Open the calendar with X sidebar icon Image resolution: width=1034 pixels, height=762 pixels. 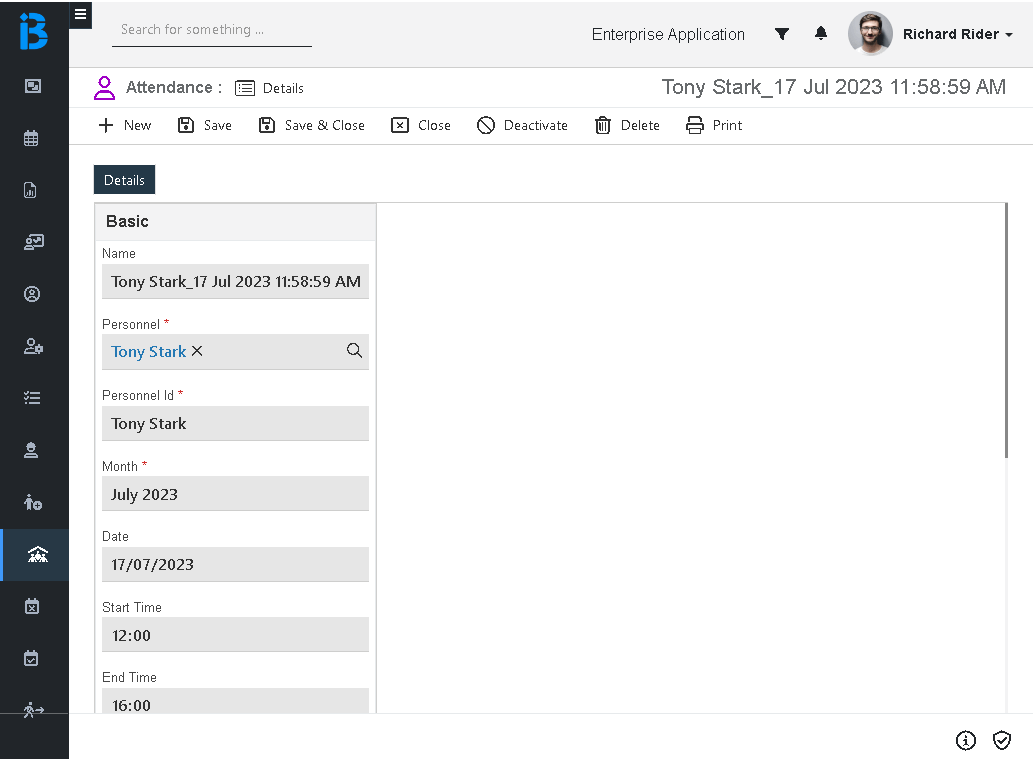32,606
